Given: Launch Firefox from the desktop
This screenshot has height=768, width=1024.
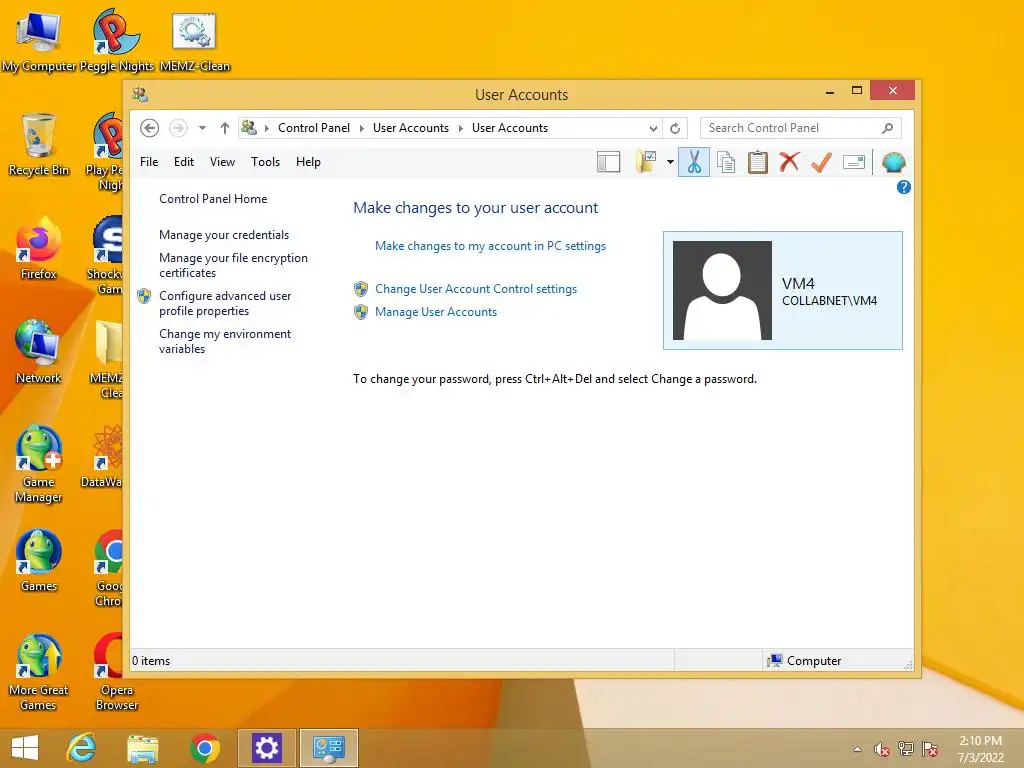Looking at the screenshot, I should (39, 249).
